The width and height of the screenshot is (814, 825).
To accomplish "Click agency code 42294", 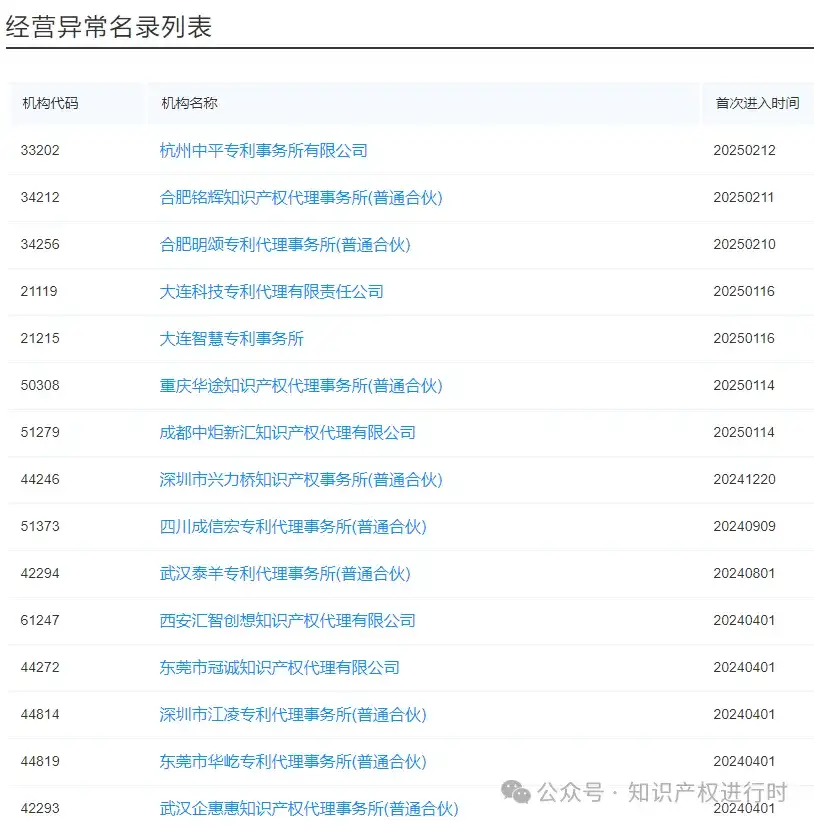I will (x=40, y=573).
